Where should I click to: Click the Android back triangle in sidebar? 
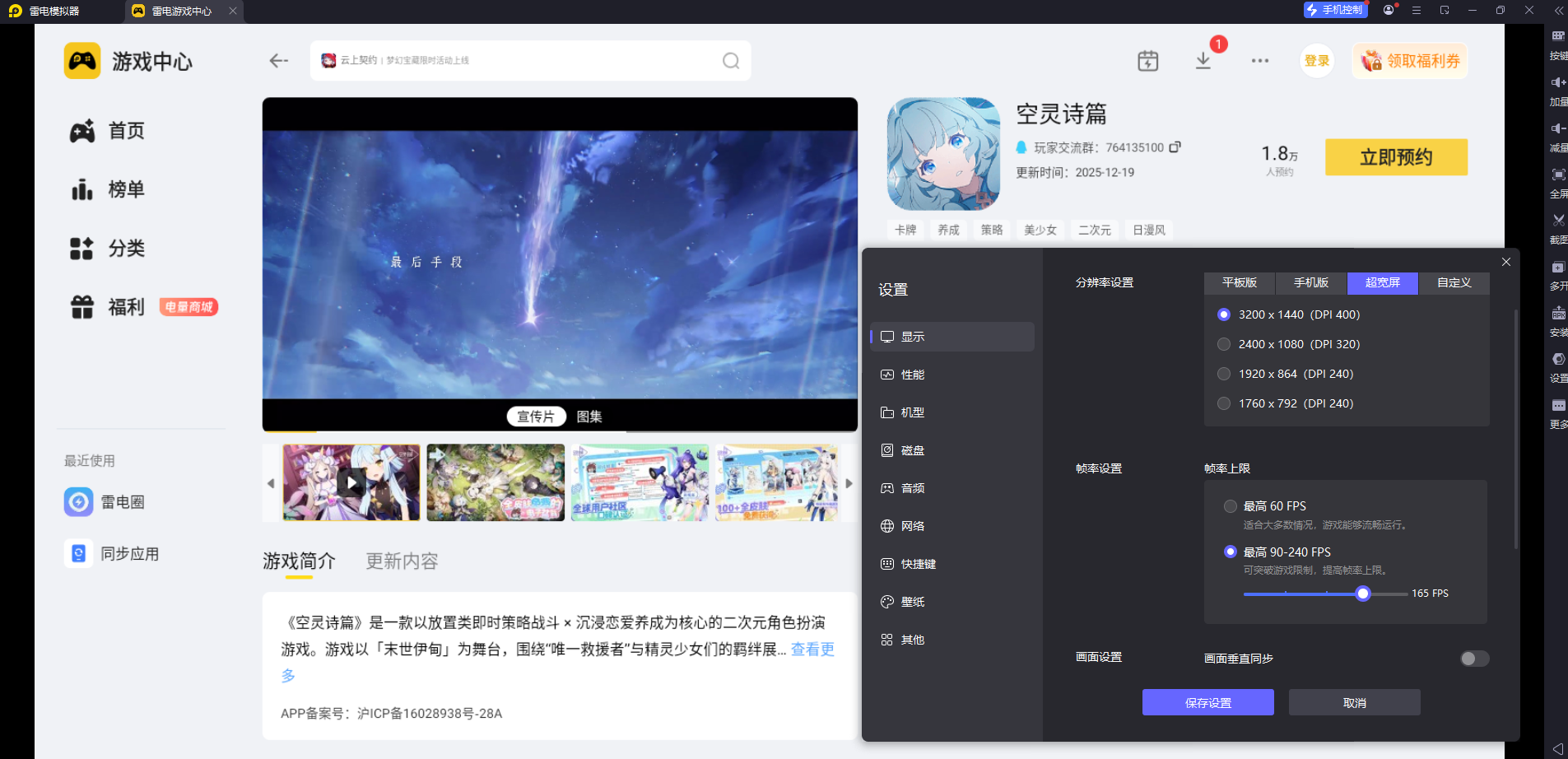click(x=1557, y=748)
